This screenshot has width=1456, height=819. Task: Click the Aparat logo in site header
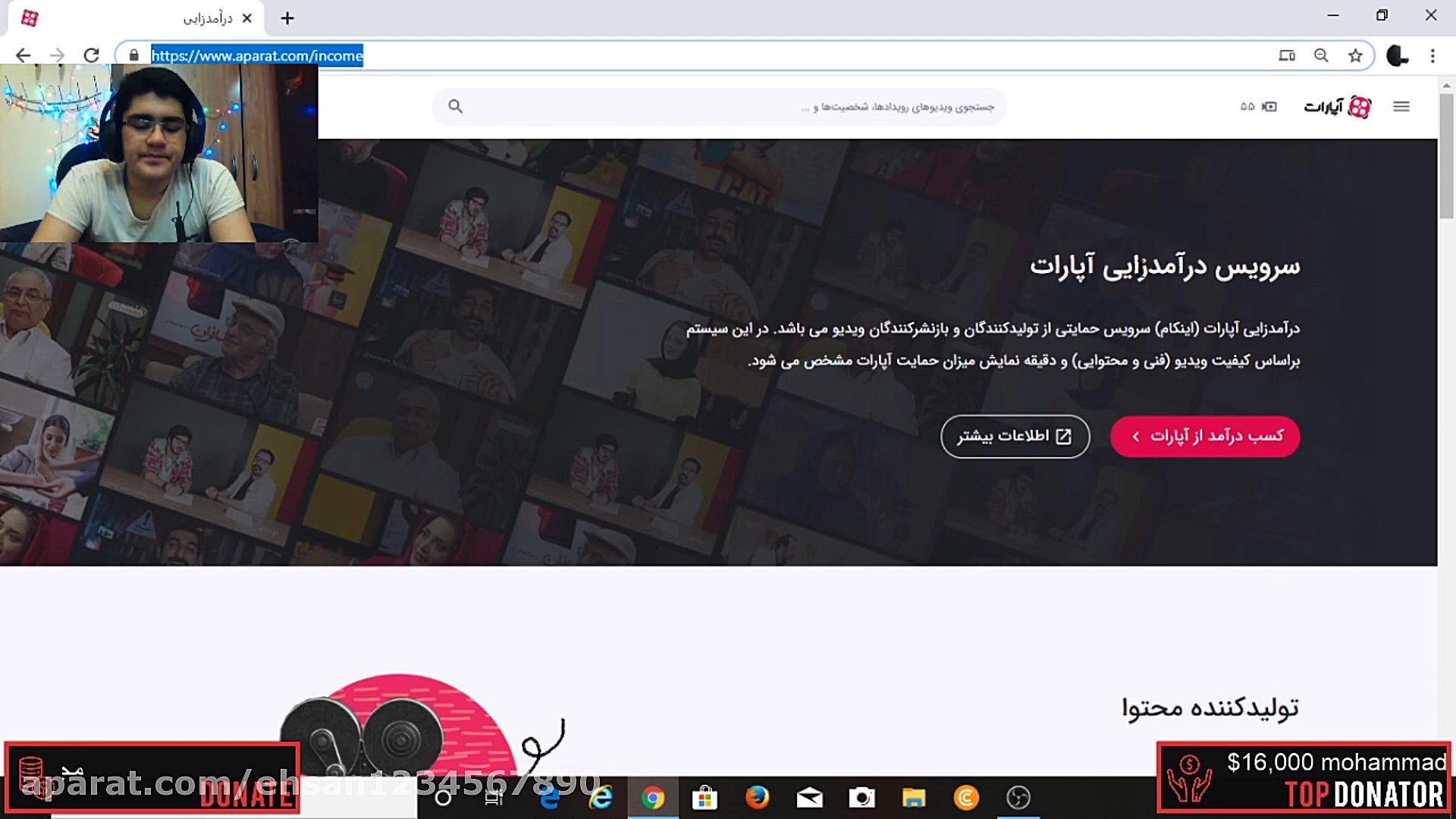[1337, 106]
